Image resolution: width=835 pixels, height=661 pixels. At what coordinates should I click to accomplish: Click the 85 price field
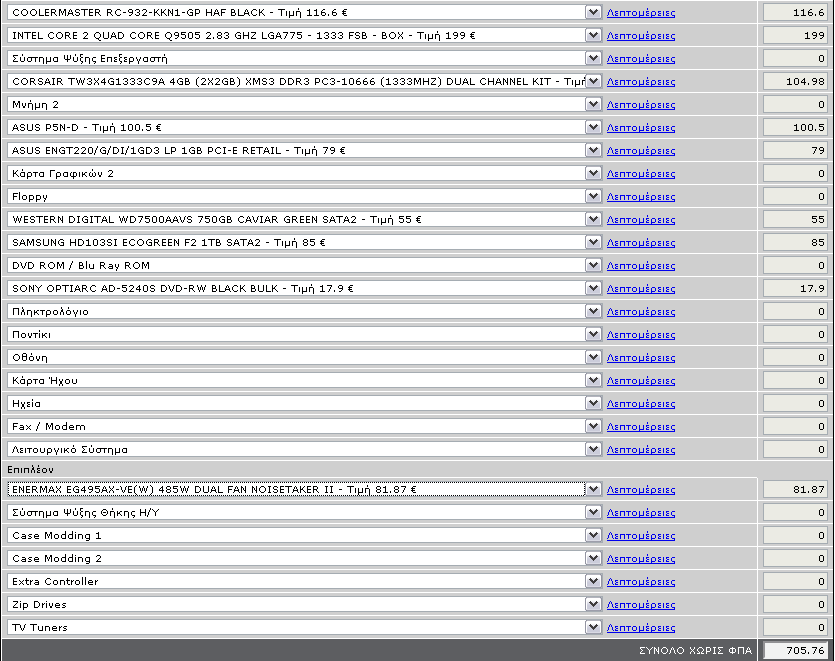[x=796, y=242]
